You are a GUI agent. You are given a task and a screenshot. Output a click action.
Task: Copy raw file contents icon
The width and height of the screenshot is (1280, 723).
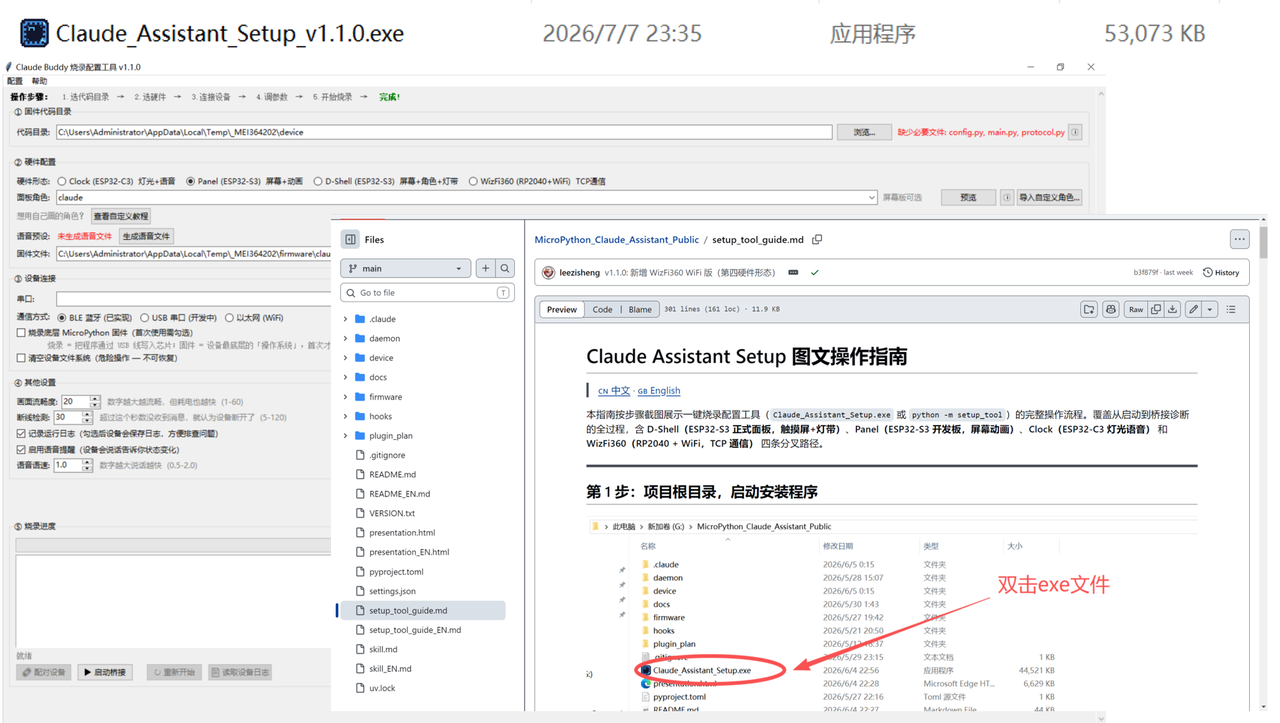(x=1156, y=310)
